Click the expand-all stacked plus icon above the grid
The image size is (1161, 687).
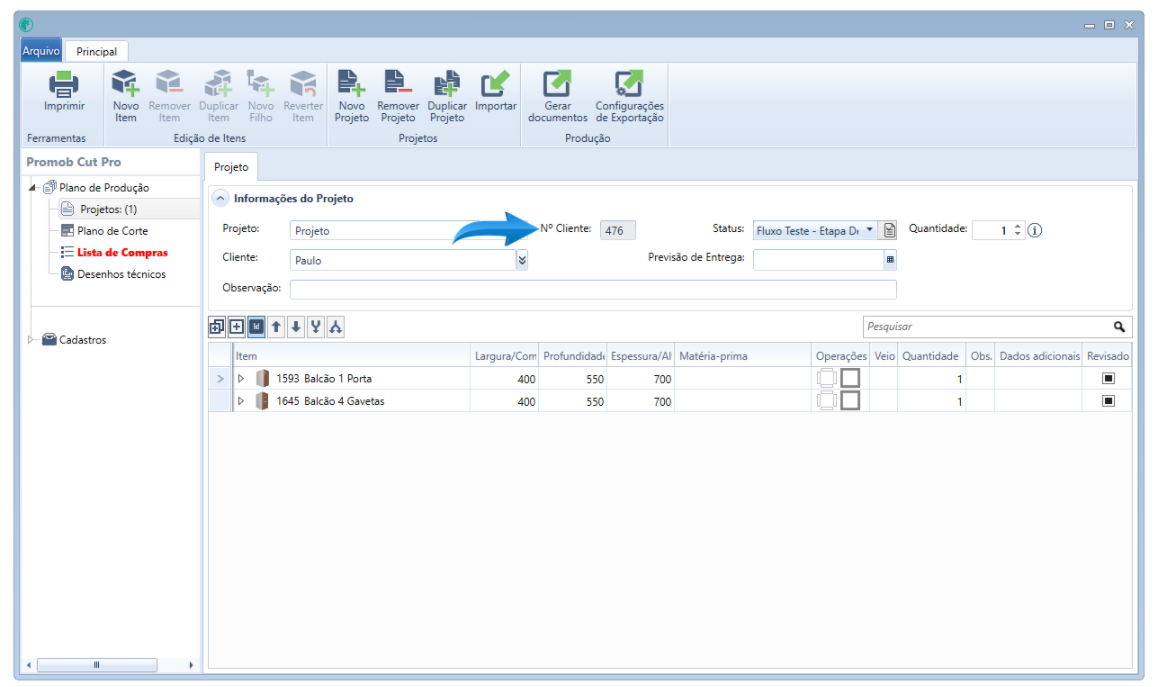[217, 326]
